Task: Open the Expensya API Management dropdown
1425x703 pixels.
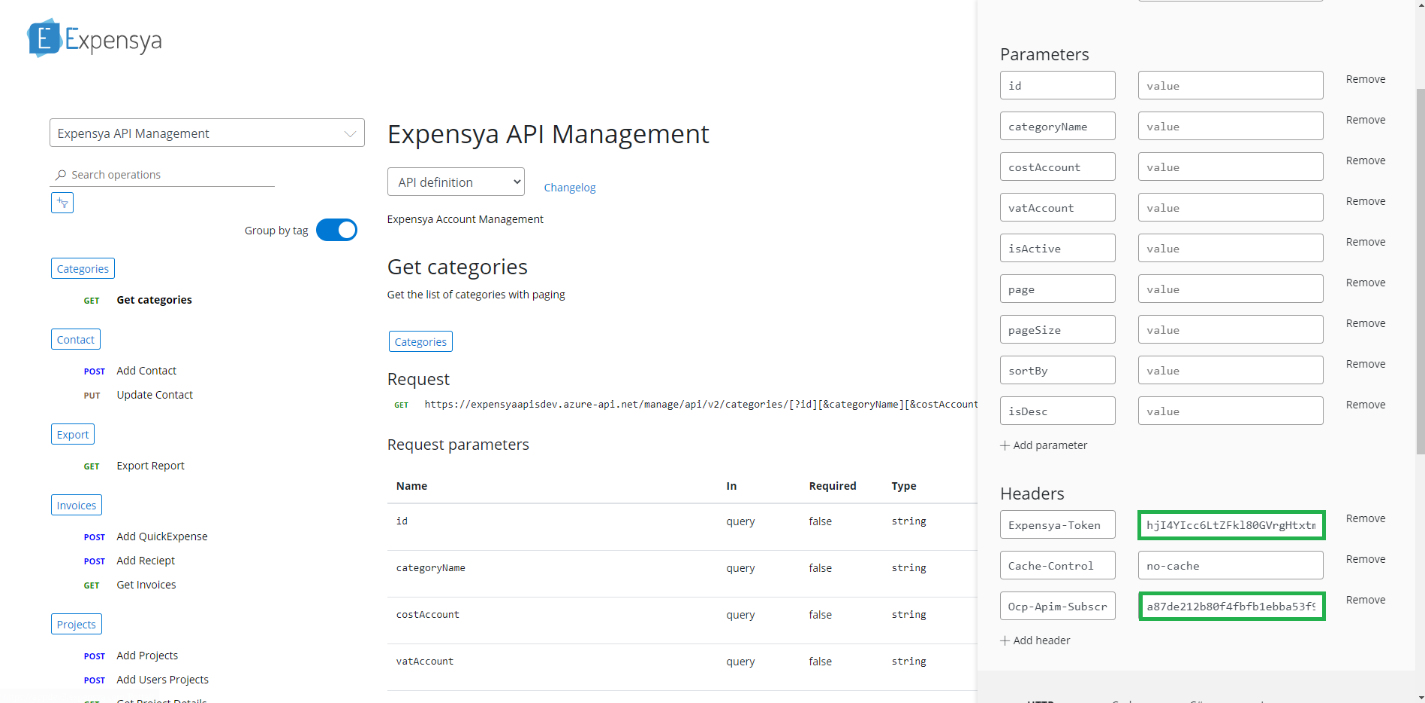Action: (207, 133)
